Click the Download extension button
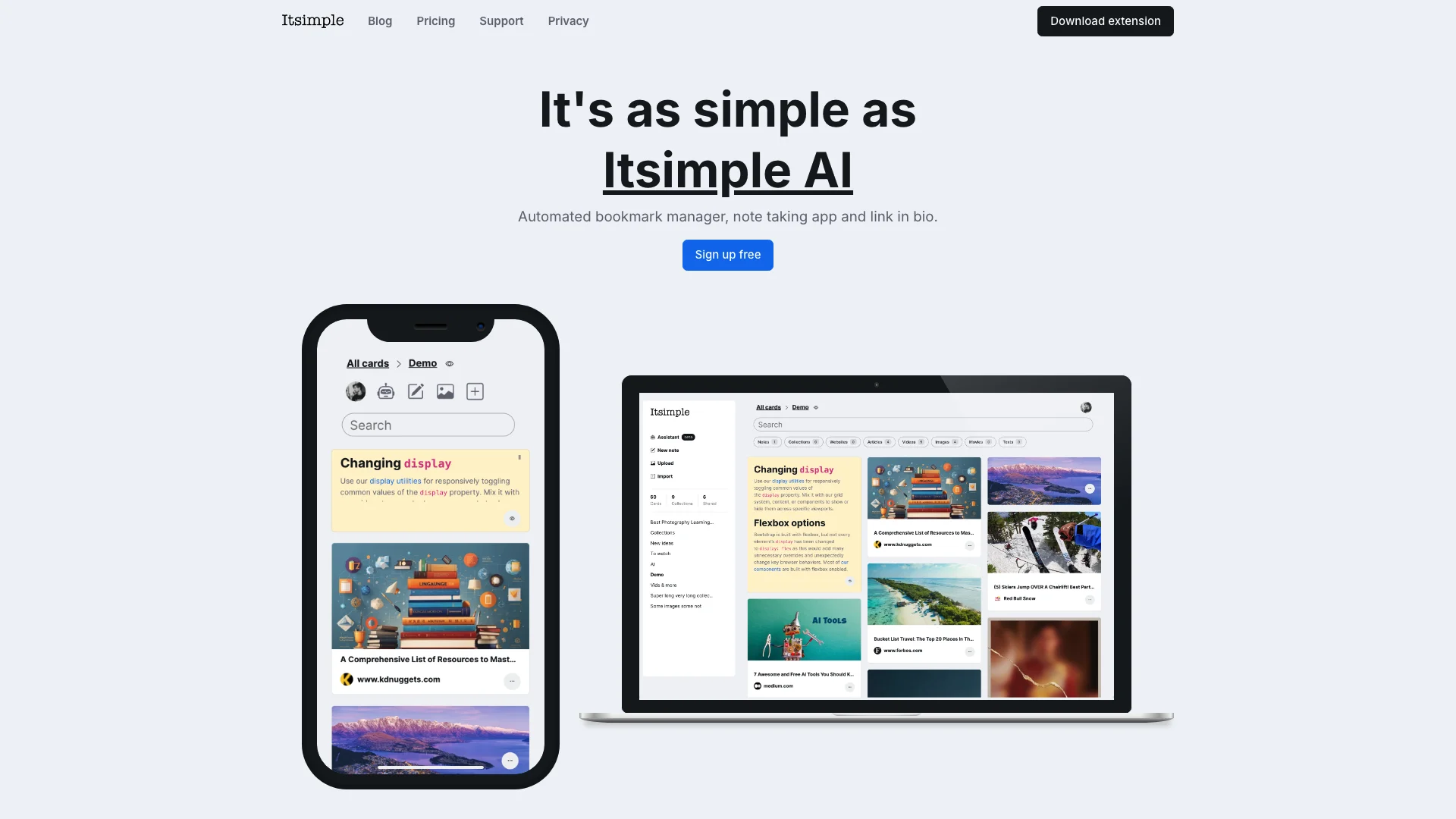Screen dimensions: 1456x819 1105,20
